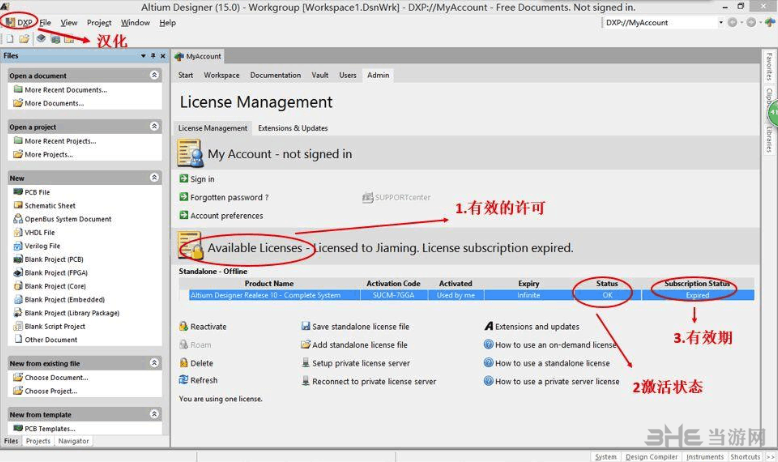Create a Blank Project (Library Package)
Viewport: 778px width, 462px height.
coord(66,313)
